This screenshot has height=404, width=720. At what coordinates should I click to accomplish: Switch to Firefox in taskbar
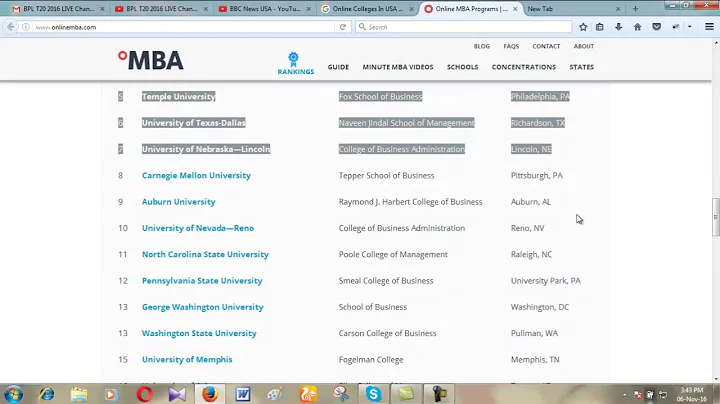[210, 394]
